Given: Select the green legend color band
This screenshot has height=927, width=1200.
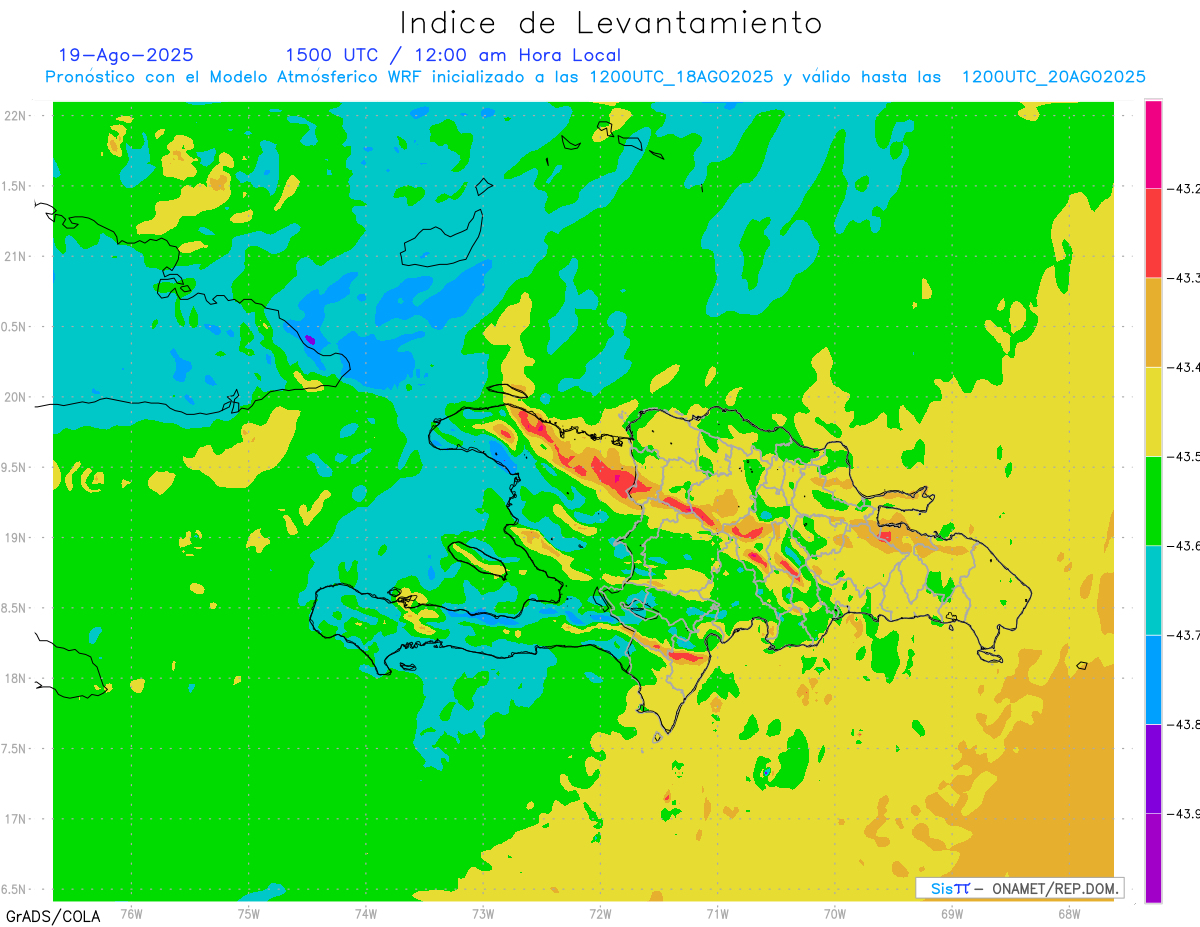Looking at the screenshot, I should (1153, 500).
